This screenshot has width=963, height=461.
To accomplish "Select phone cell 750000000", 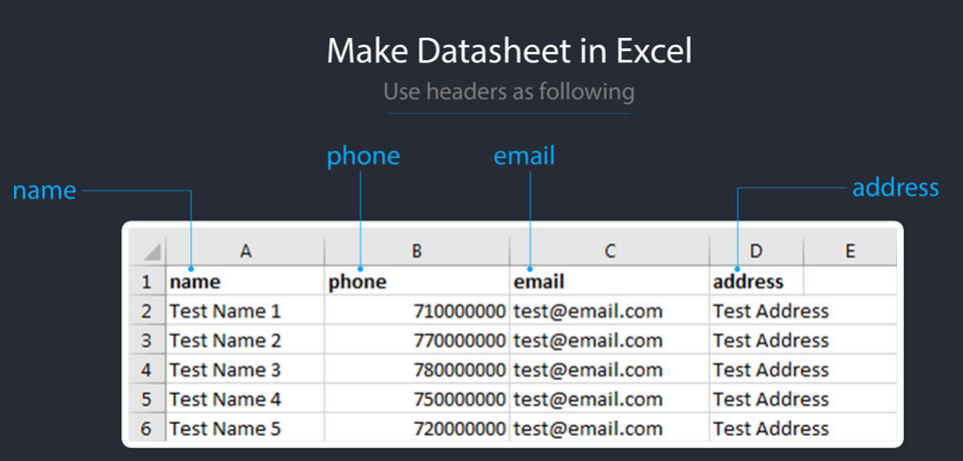I will coord(417,399).
